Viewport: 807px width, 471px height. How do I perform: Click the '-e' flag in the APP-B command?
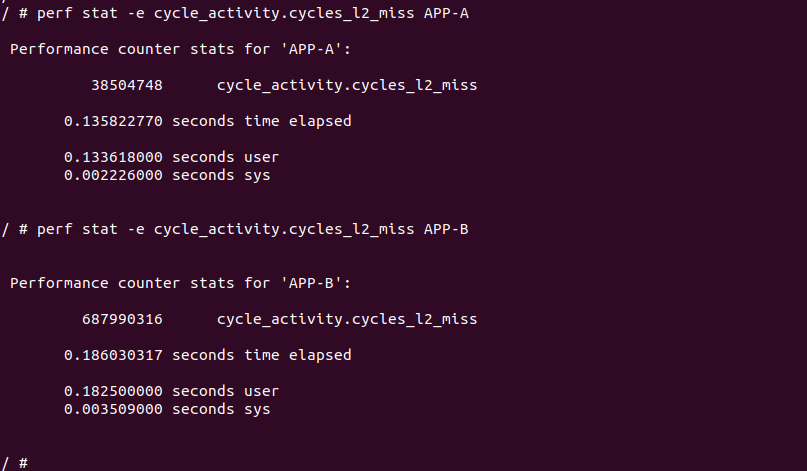(x=136, y=230)
